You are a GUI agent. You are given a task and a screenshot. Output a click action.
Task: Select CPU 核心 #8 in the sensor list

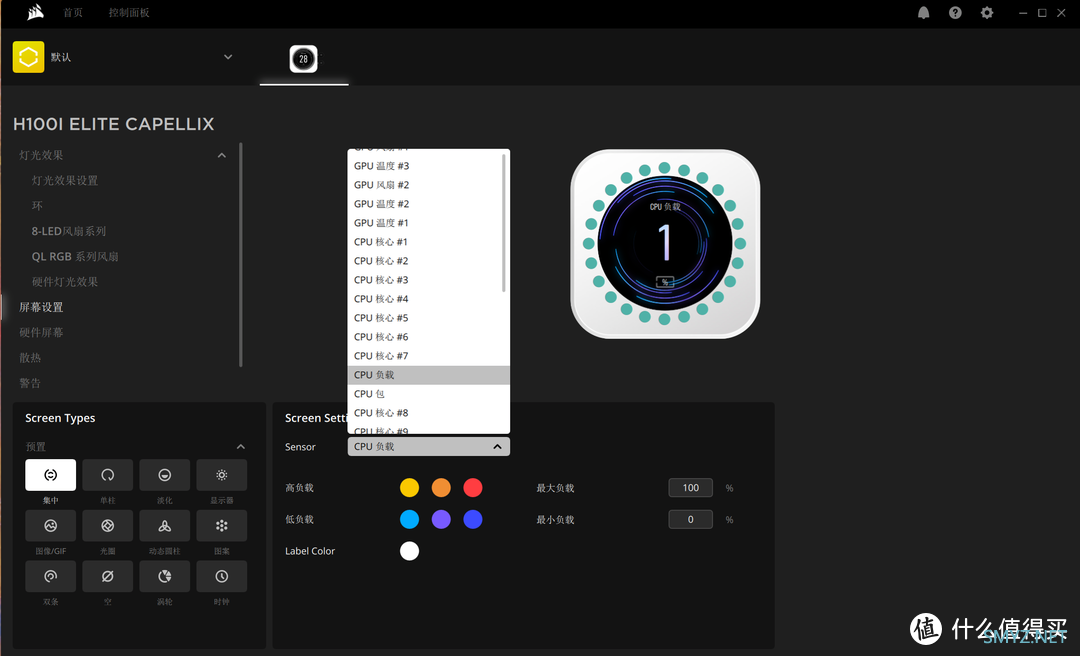click(428, 413)
